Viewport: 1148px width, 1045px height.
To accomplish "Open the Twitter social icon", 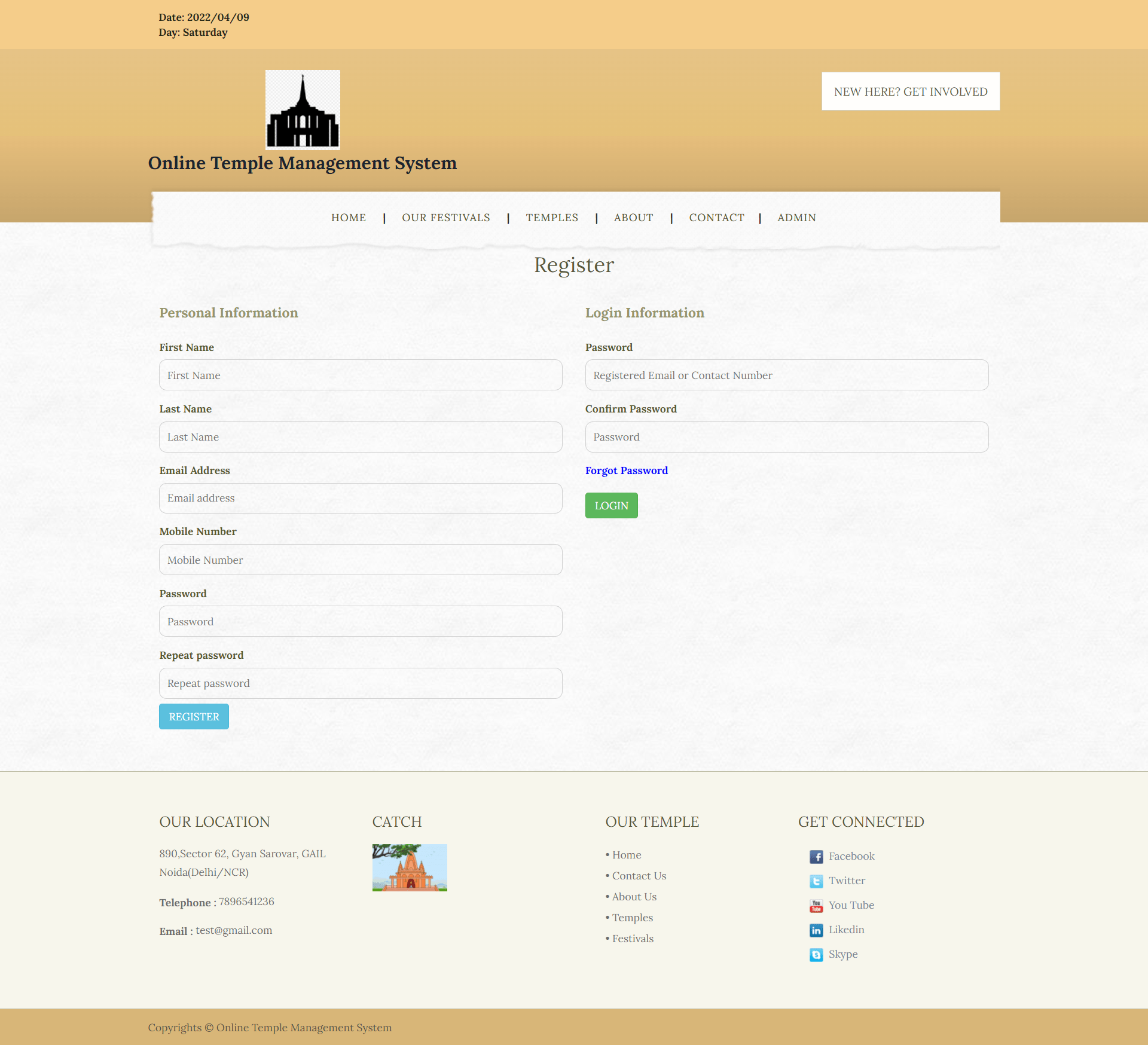I will 817,881.
